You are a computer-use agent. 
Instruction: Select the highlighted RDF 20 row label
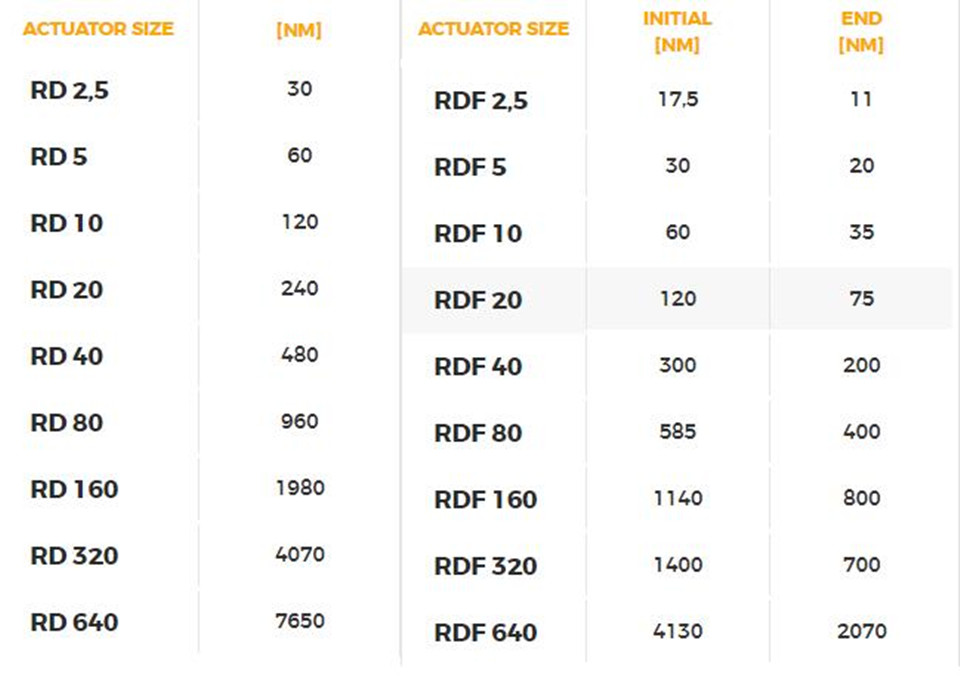[478, 301]
